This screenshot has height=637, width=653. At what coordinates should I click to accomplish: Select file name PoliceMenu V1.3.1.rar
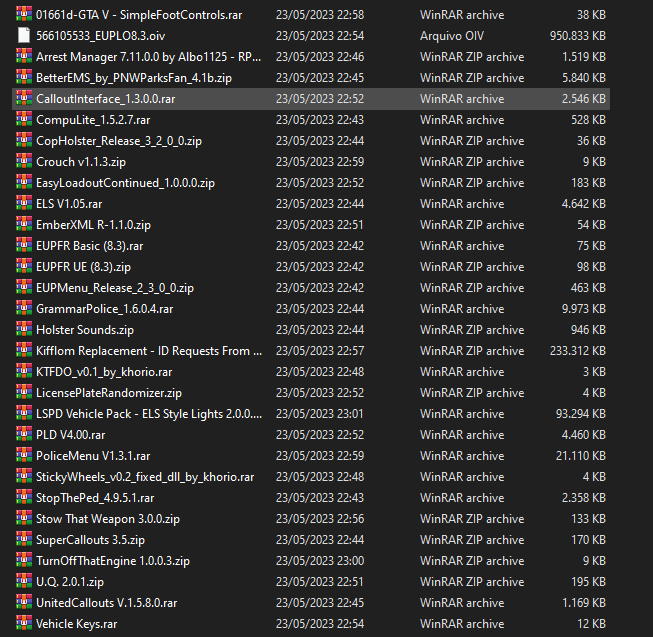click(x=93, y=456)
